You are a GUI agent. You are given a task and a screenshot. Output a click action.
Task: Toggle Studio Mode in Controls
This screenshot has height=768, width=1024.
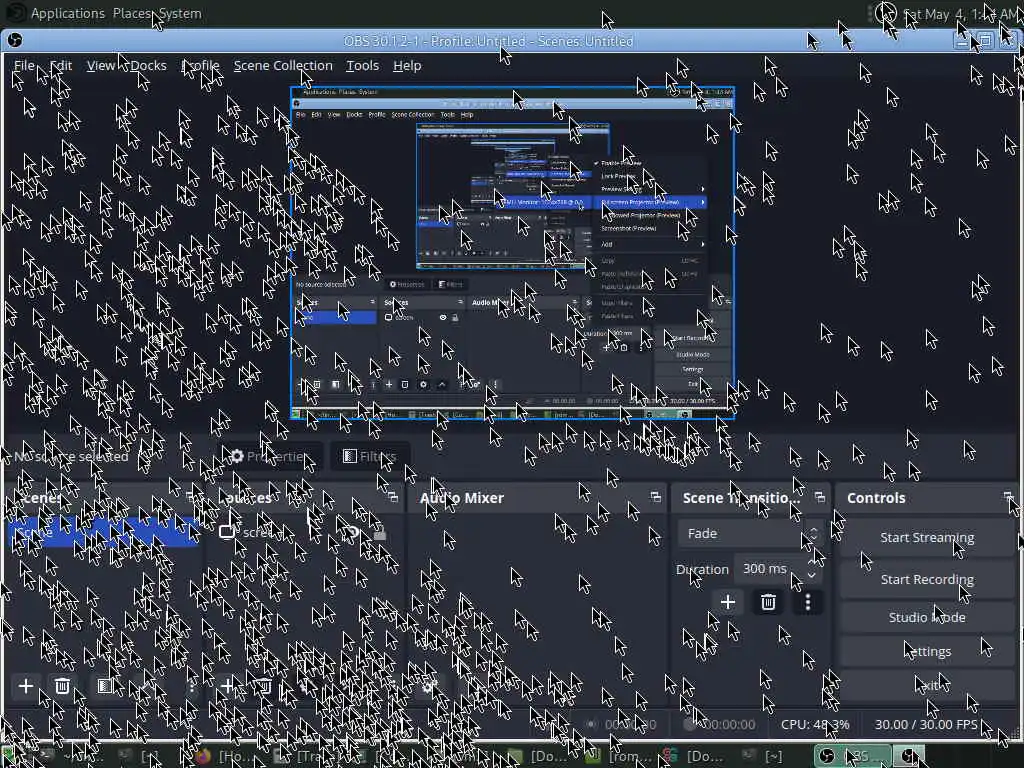point(927,617)
